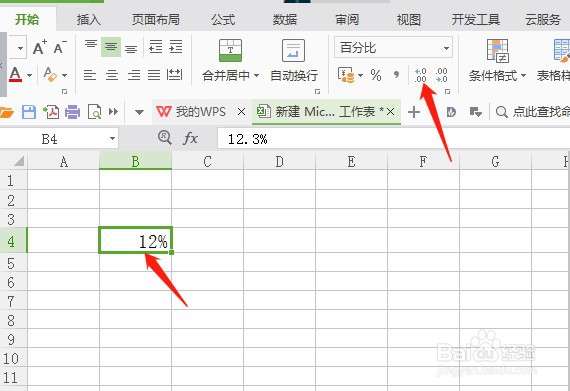Open the 页面布局 tab
The width and height of the screenshot is (570, 391).
coord(156,20)
